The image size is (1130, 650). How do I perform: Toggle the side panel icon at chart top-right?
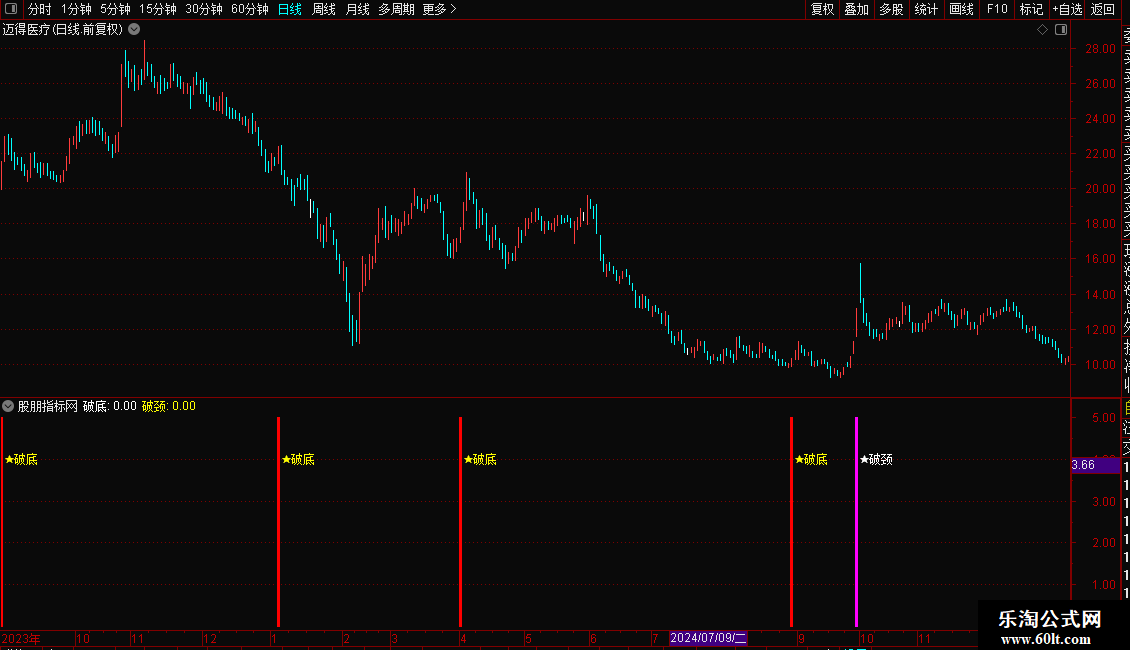pos(1061,30)
